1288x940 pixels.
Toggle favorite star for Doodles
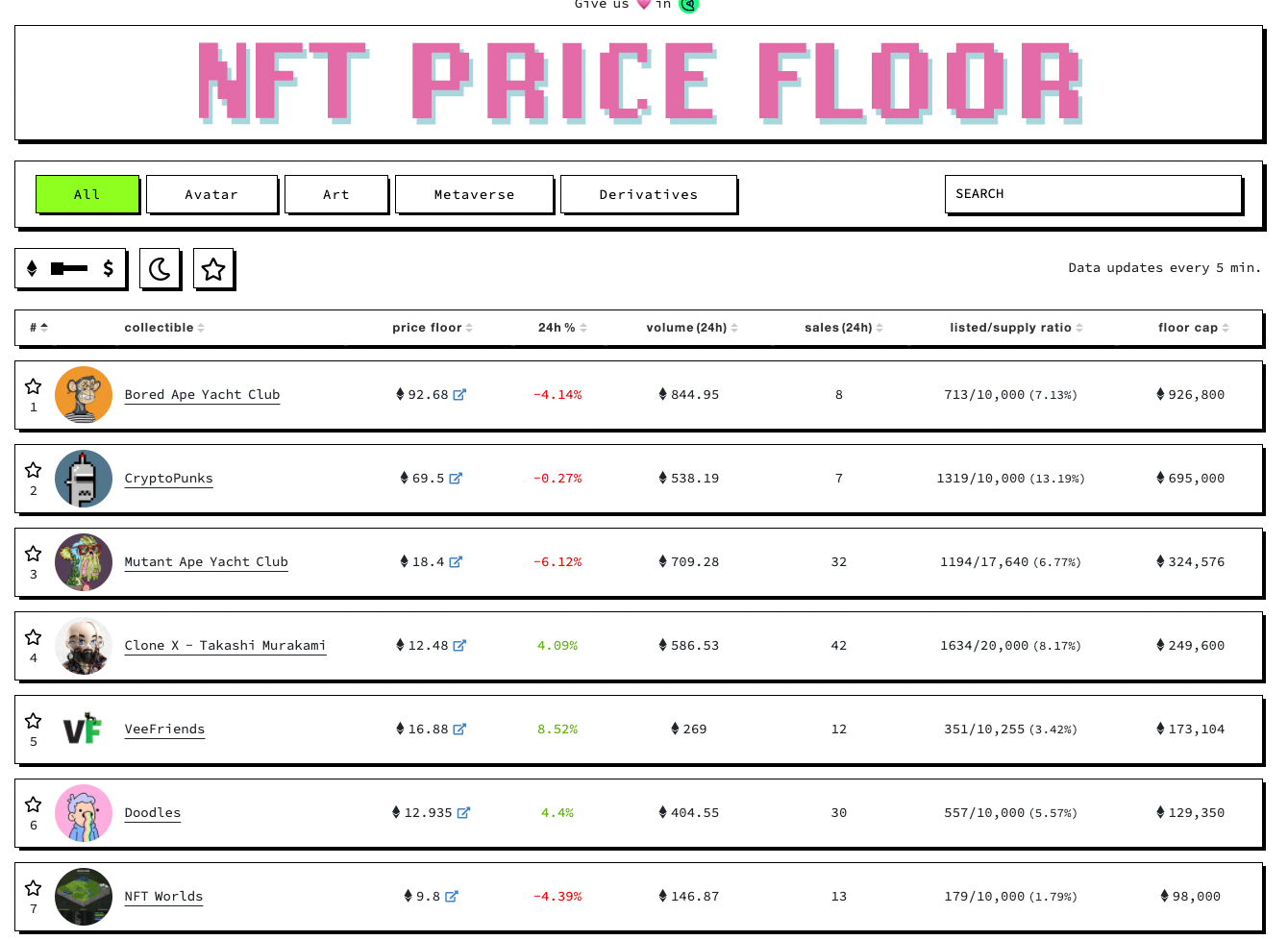point(34,804)
